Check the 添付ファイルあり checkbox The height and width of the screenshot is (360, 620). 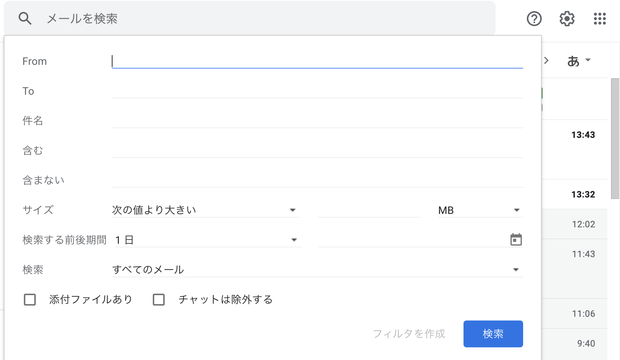coord(30,299)
